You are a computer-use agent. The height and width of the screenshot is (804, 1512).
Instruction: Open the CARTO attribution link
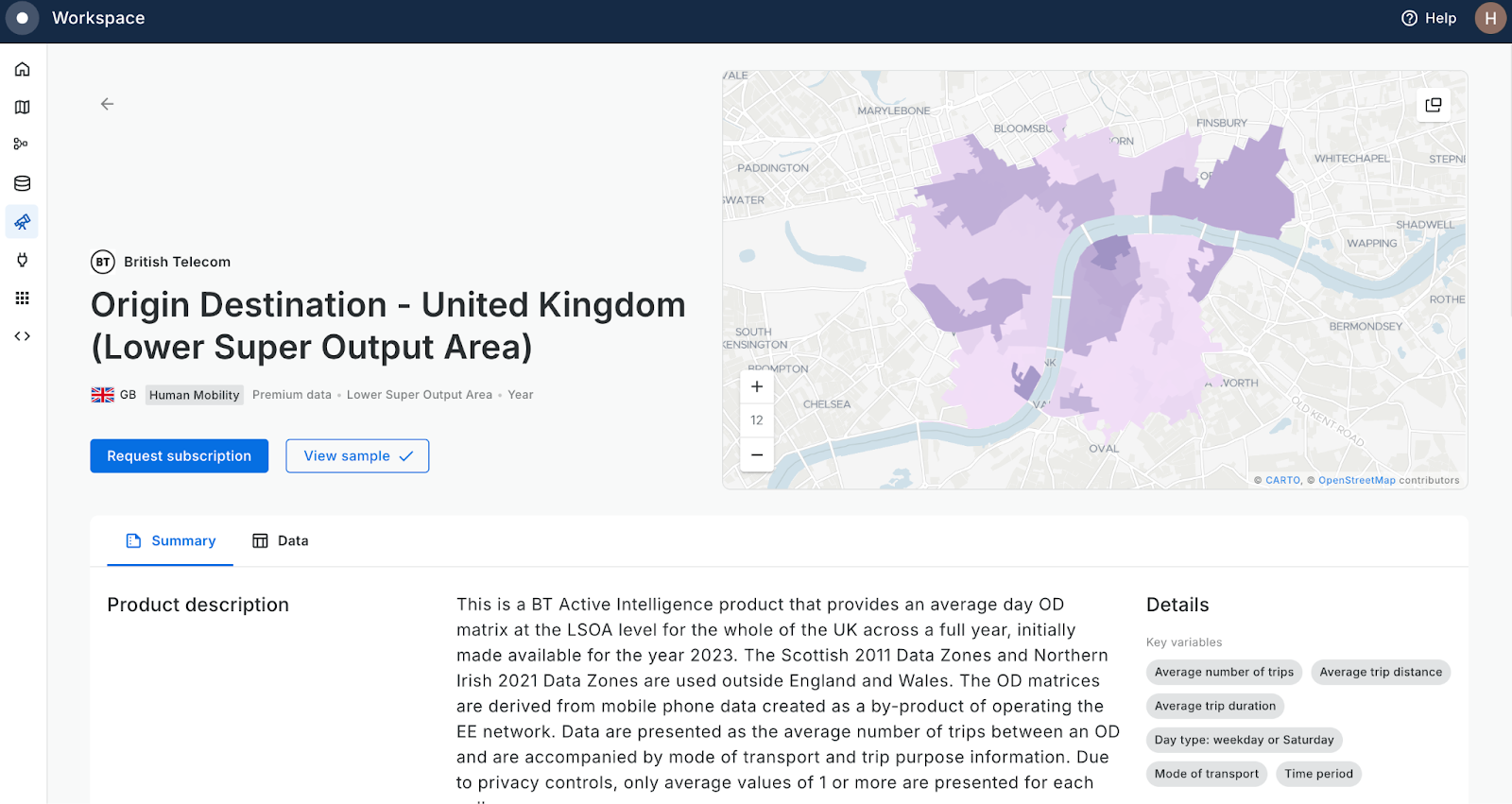click(x=1280, y=480)
